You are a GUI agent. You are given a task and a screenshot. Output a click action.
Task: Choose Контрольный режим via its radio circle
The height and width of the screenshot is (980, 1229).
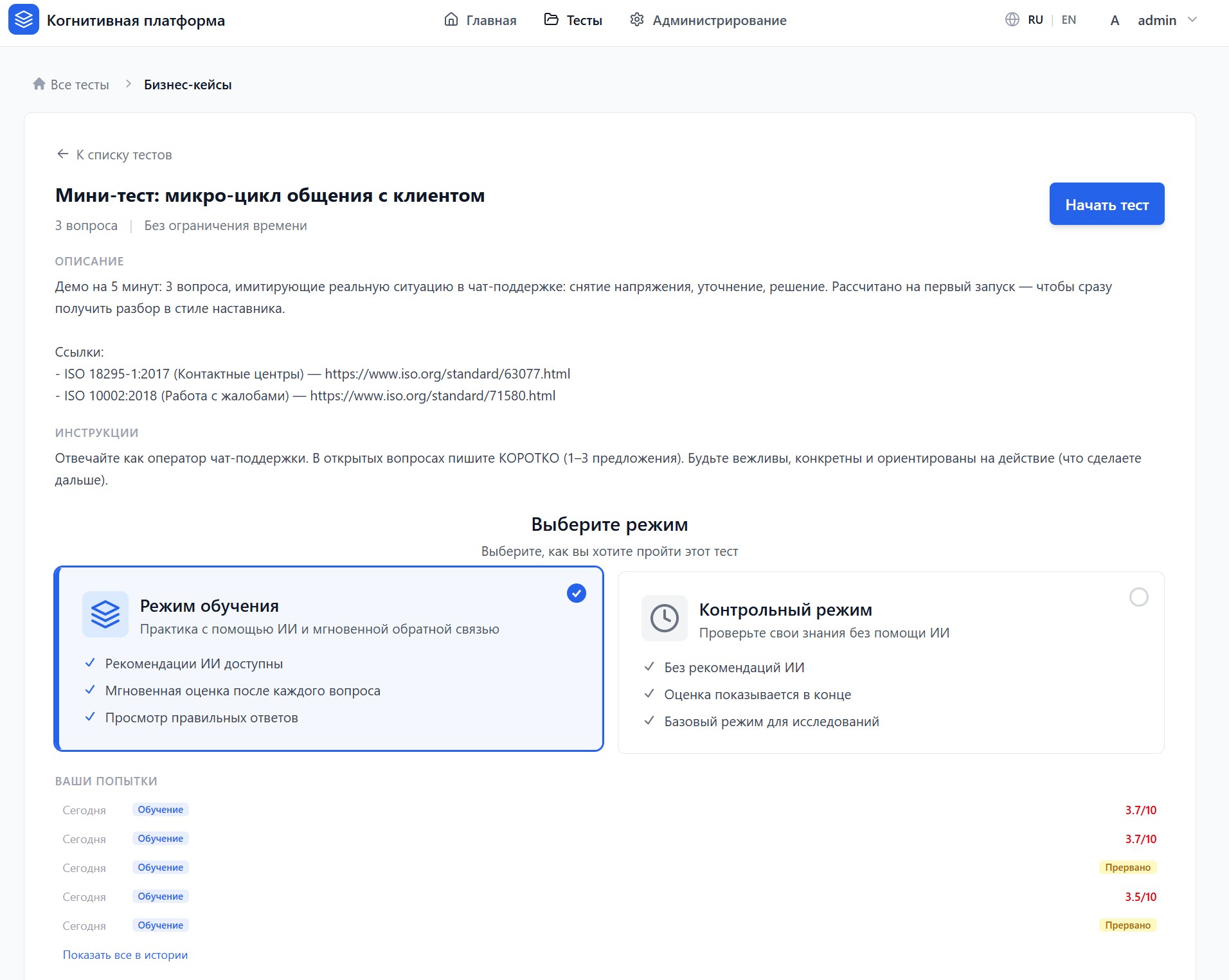click(x=1139, y=596)
